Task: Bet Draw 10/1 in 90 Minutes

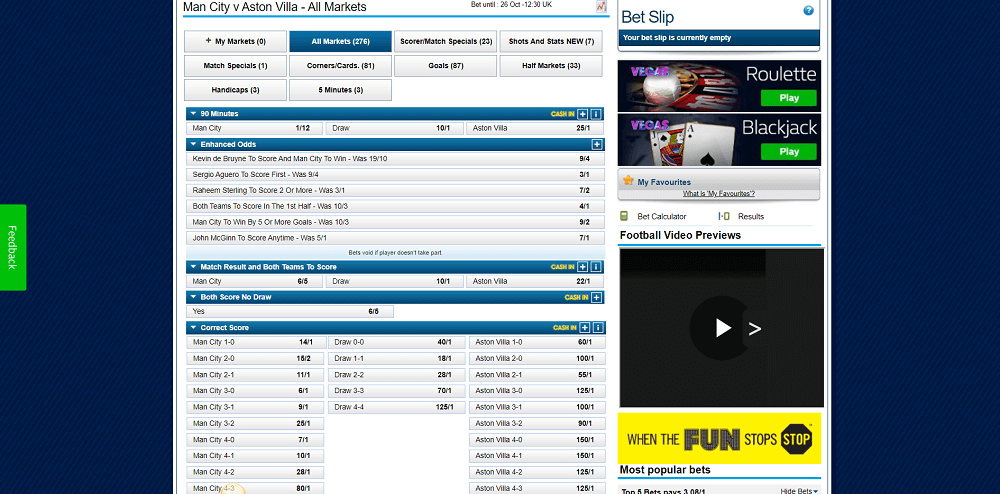Action: (393, 128)
